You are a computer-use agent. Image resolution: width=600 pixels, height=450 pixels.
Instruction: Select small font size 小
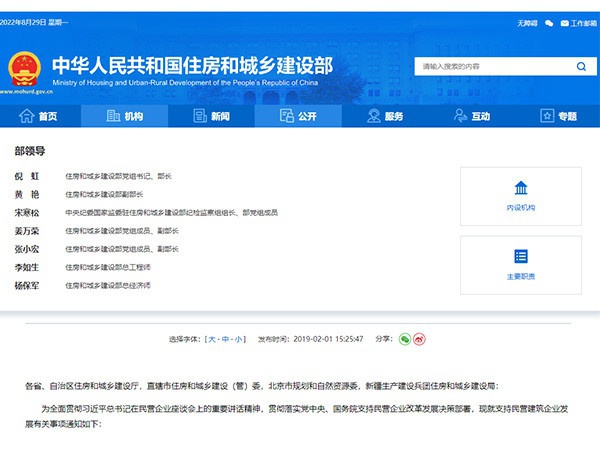(x=238, y=339)
